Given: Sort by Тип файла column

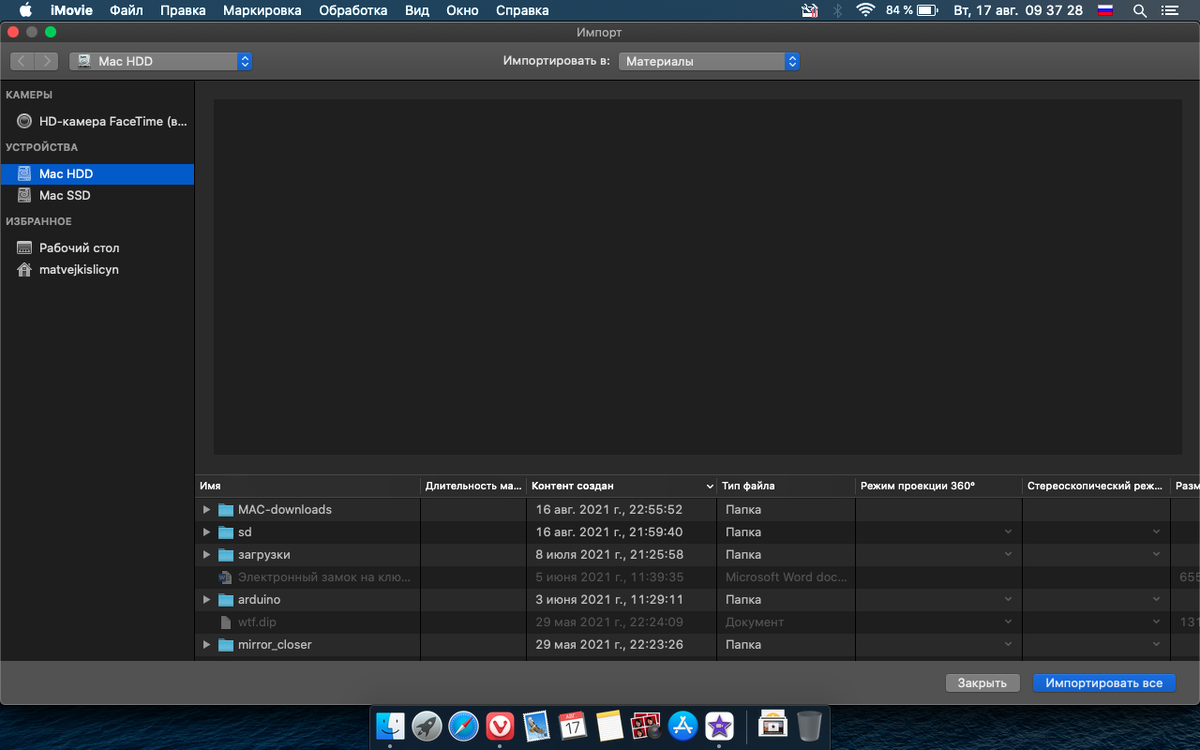Looking at the screenshot, I should [x=786, y=486].
